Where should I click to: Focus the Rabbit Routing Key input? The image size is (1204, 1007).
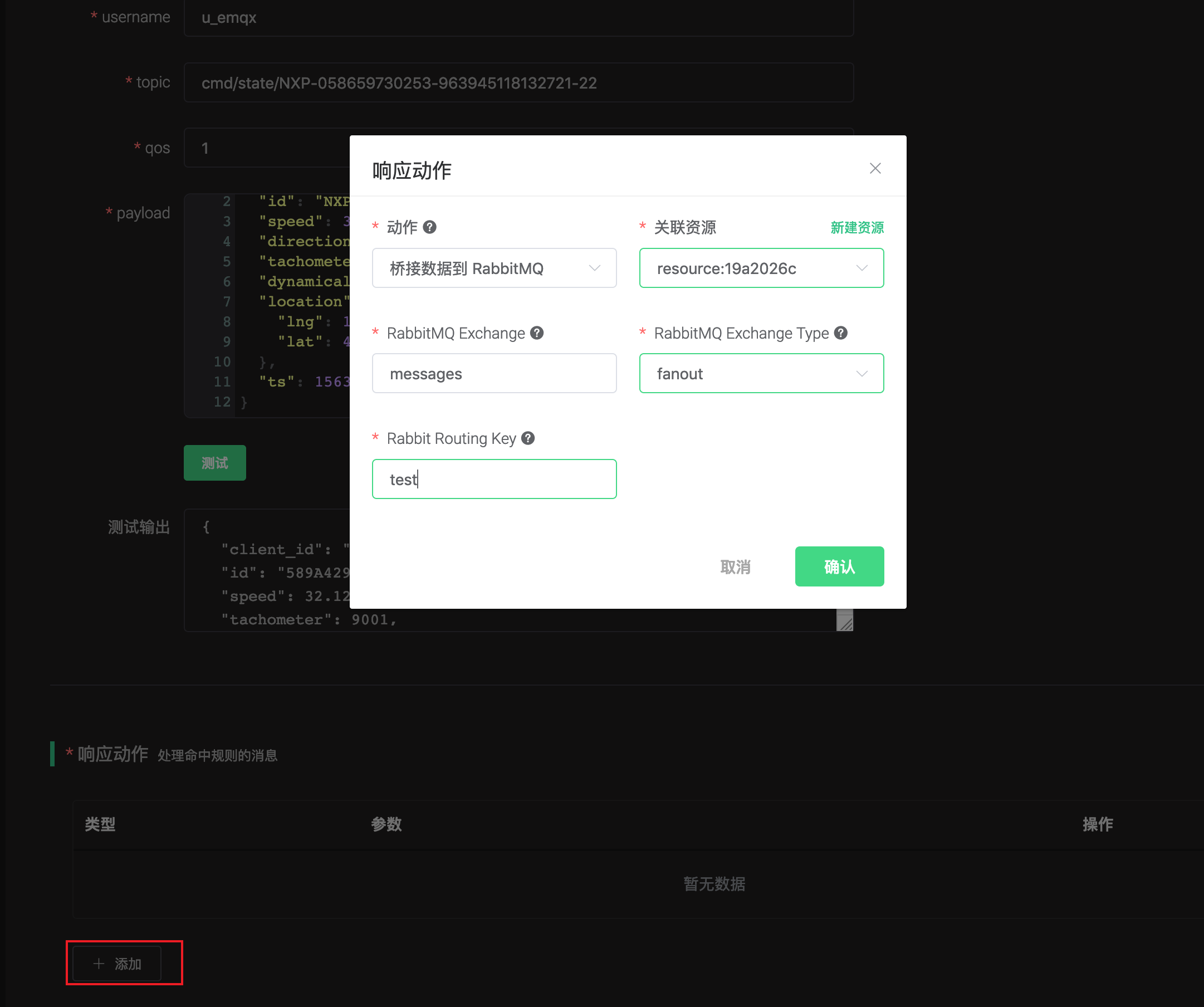click(493, 479)
